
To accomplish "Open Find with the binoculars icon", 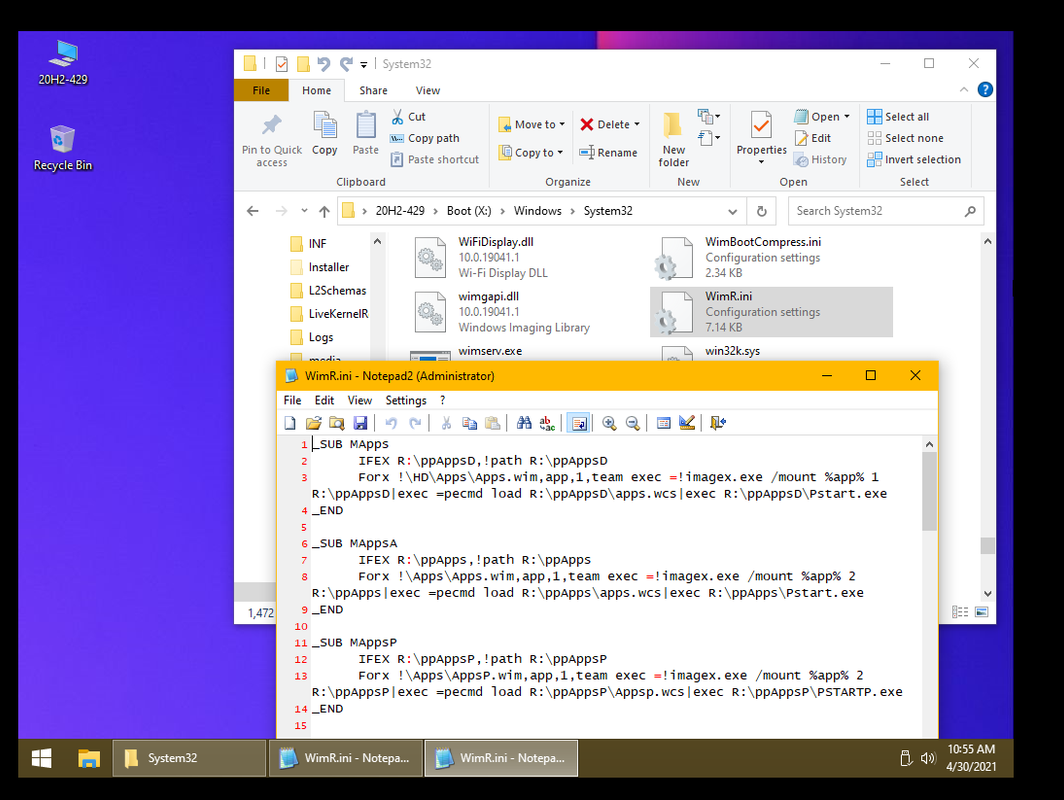I will pos(524,423).
